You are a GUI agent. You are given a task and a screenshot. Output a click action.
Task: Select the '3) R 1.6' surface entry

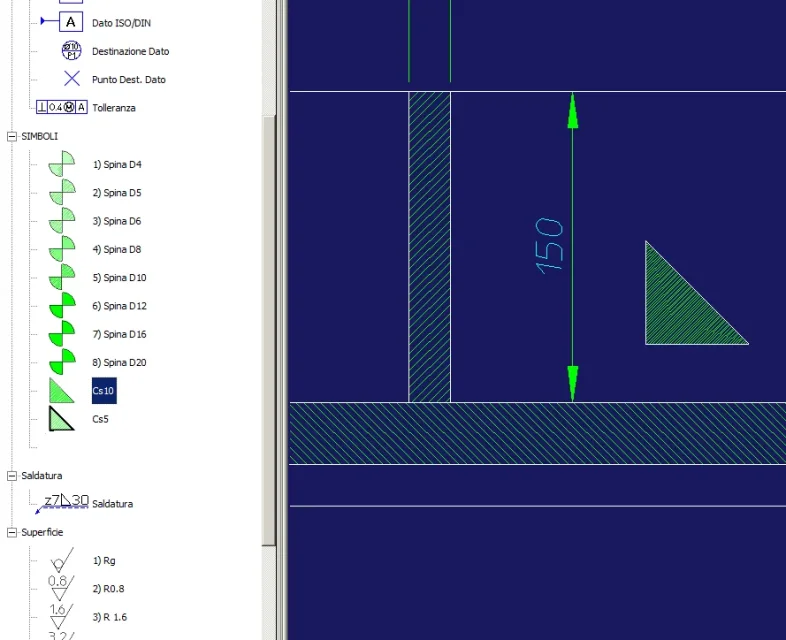pos(110,617)
